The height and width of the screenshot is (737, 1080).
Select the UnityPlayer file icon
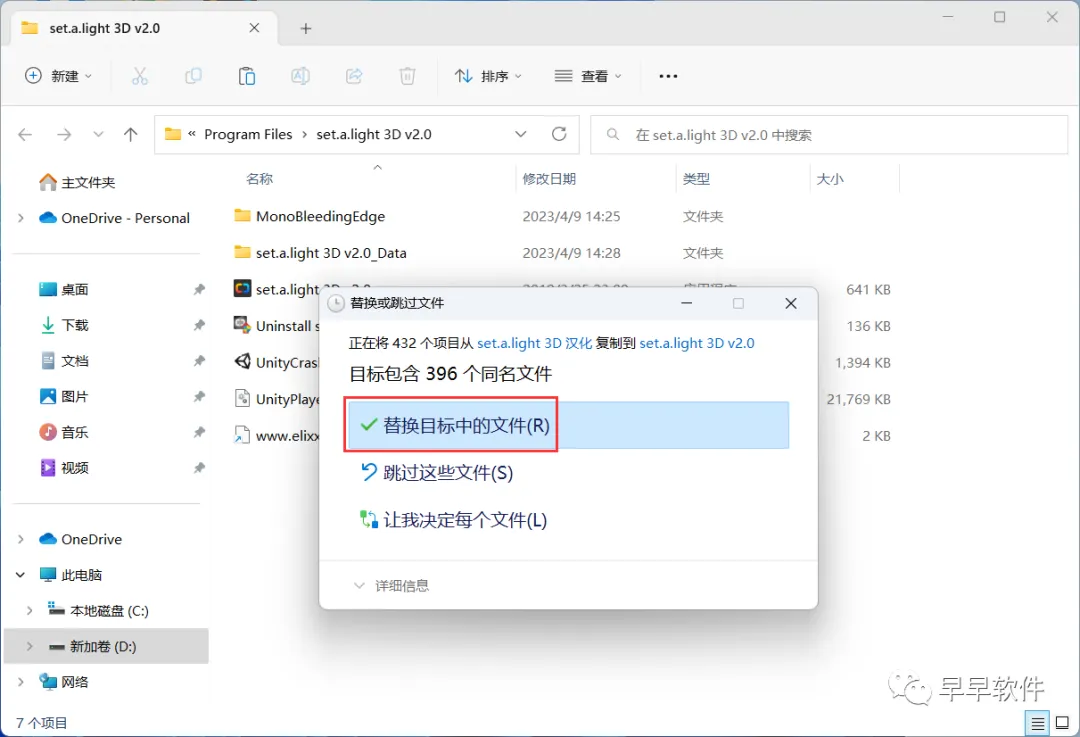242,398
